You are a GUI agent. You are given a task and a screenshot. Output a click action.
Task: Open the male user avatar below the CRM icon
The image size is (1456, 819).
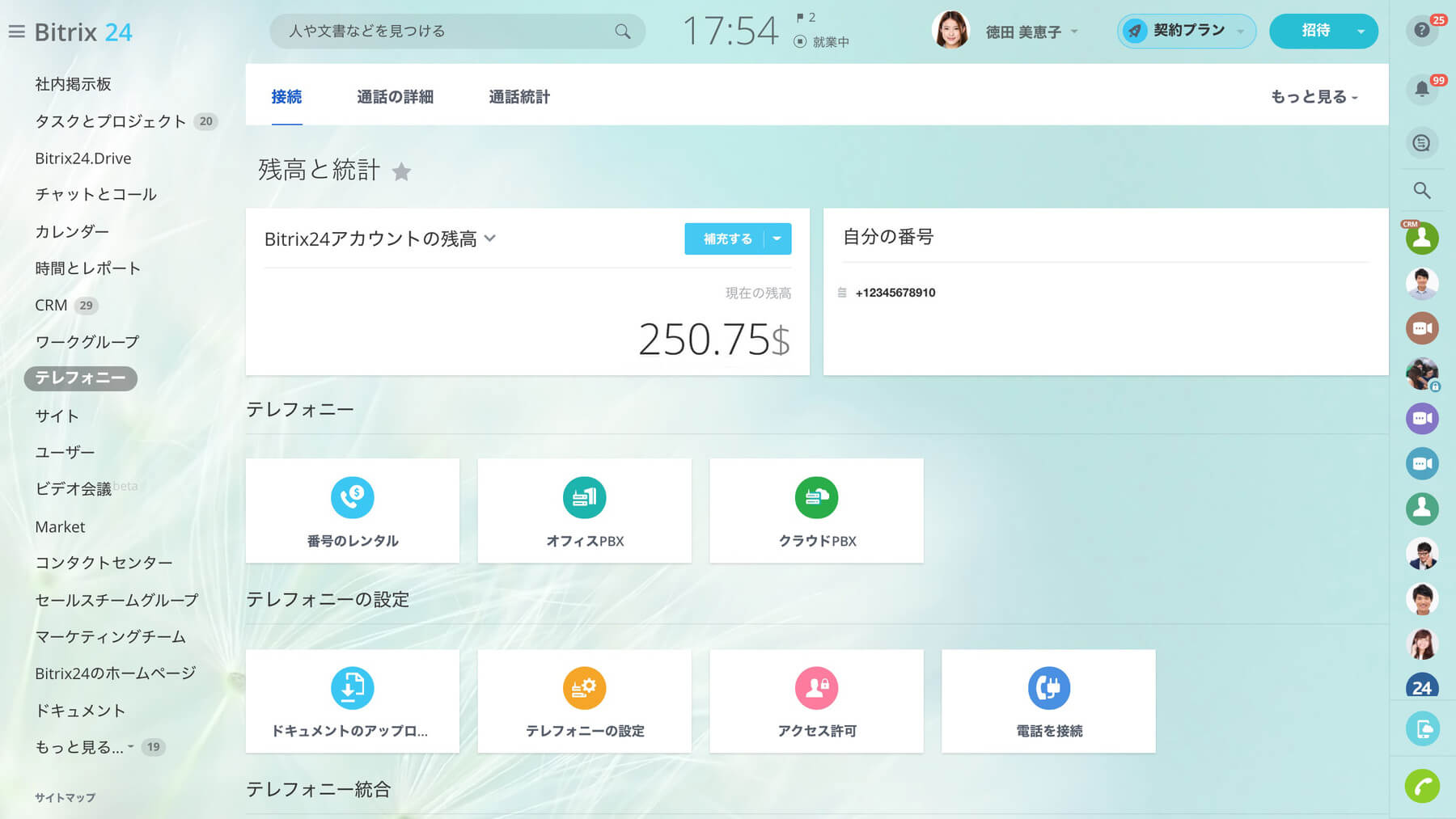(x=1422, y=284)
